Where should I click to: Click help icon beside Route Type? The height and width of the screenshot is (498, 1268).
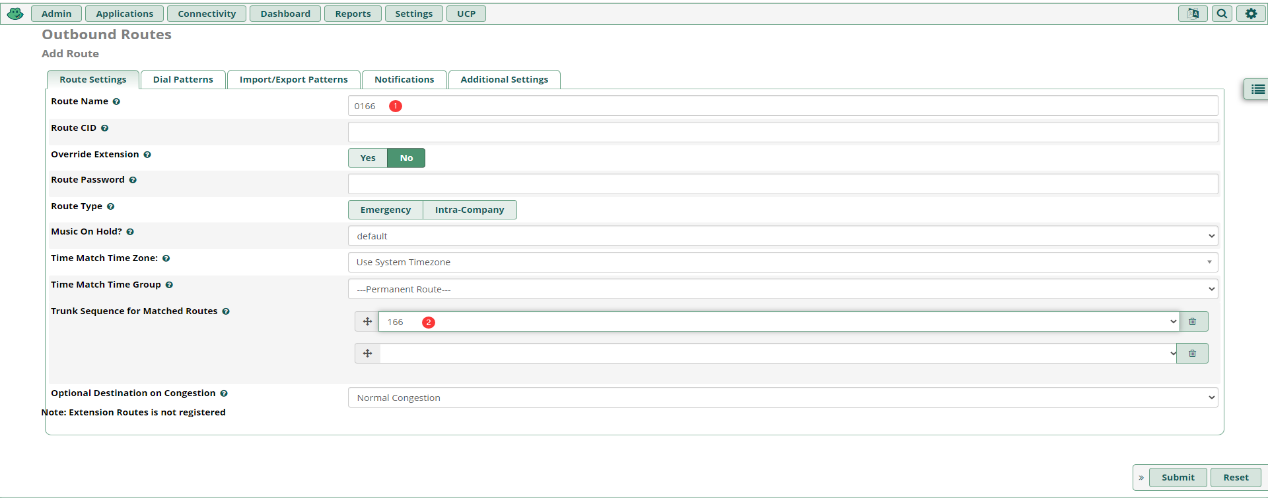coord(111,206)
